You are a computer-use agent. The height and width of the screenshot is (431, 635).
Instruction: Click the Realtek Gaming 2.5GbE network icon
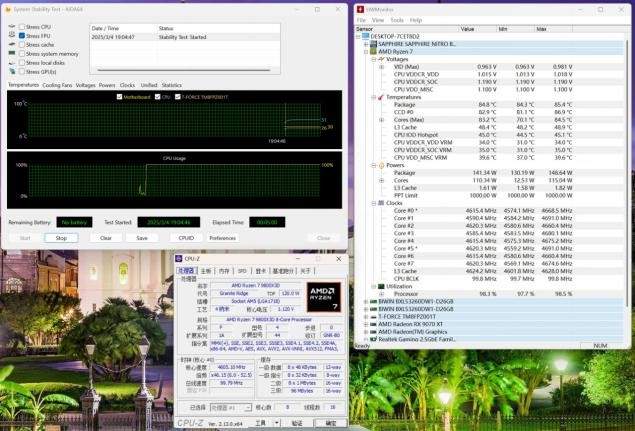tap(373, 339)
